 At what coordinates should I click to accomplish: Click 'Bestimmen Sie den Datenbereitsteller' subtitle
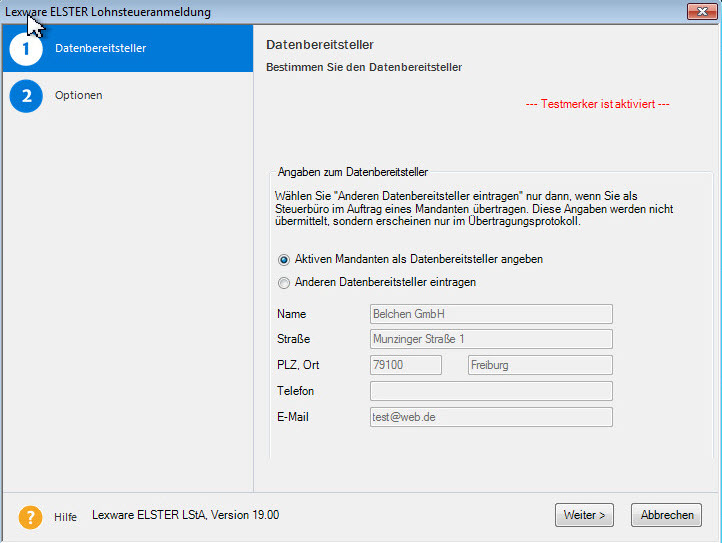tap(364, 67)
